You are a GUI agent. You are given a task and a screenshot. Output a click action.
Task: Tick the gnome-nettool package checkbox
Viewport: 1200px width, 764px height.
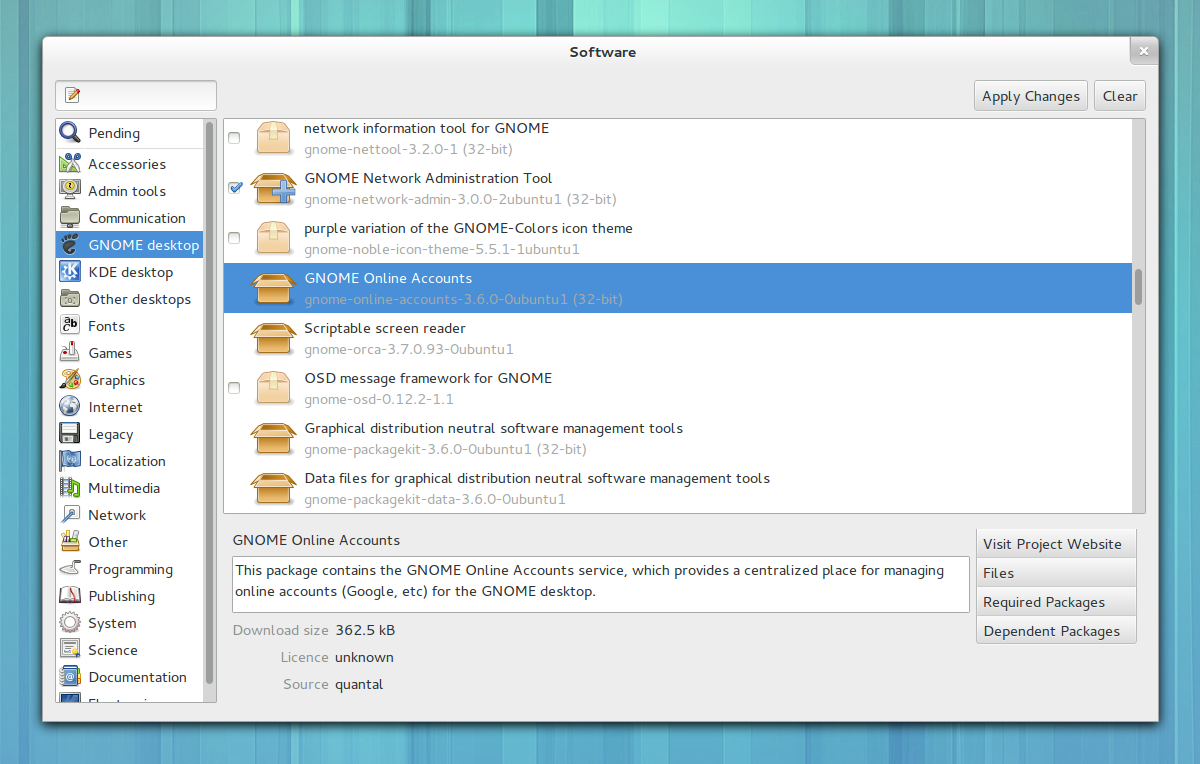click(x=234, y=138)
